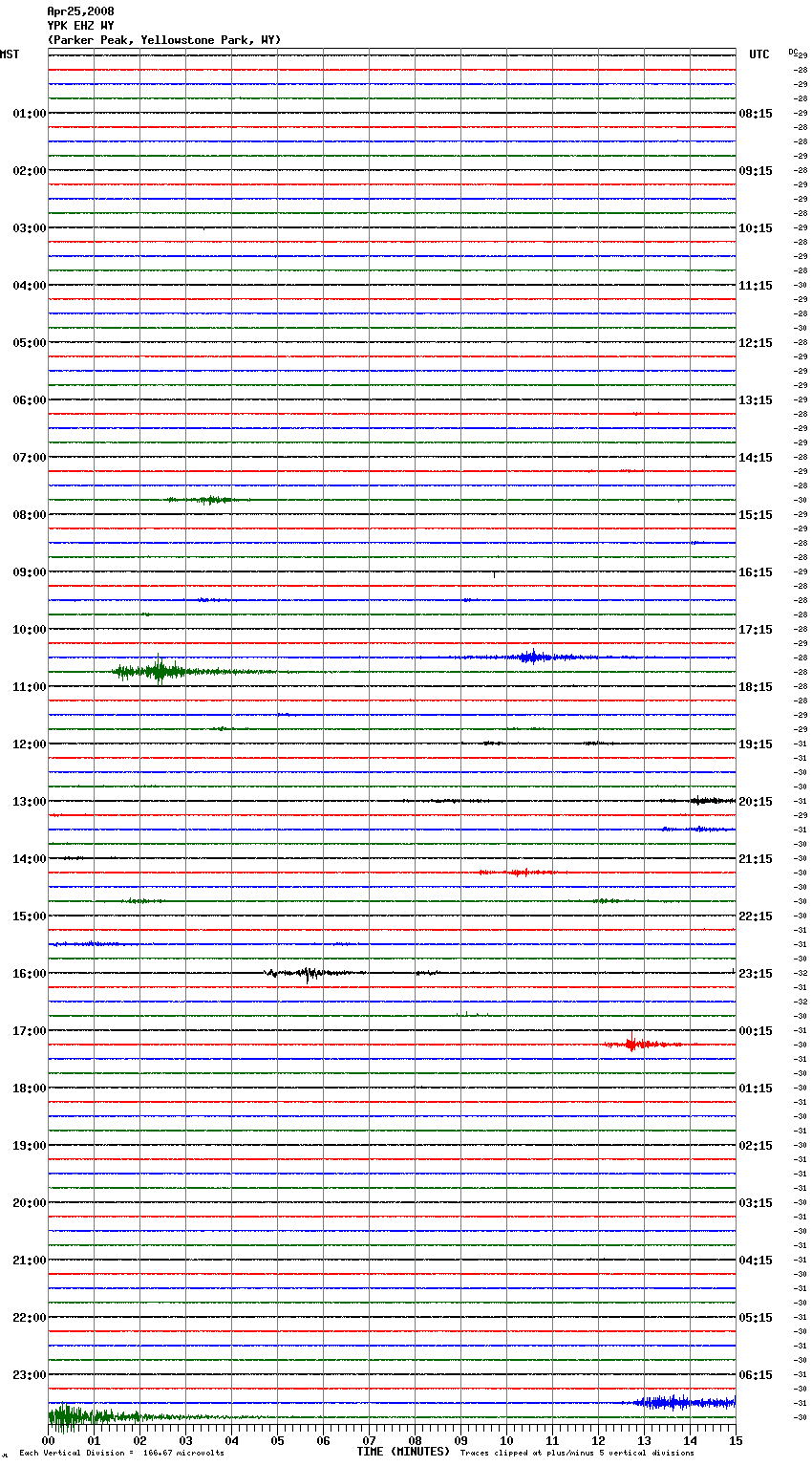
Task: Select the 19:00 MST hour label
Action: [30, 1146]
